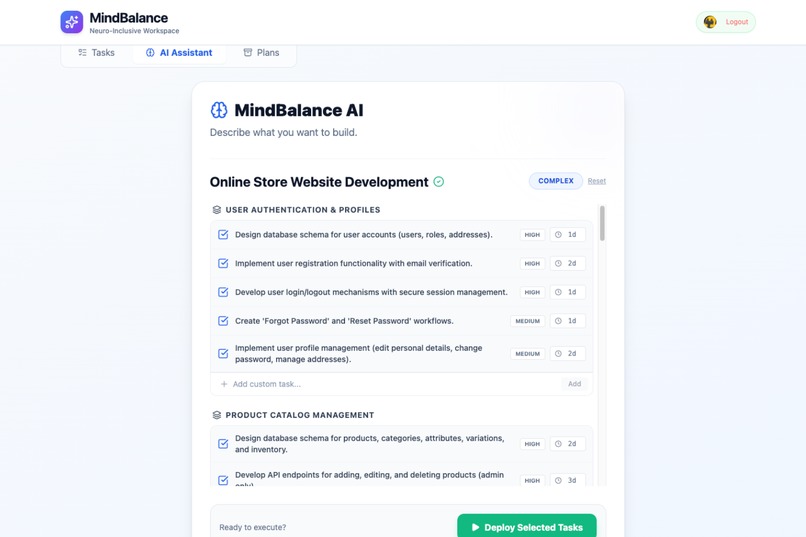The image size is (806, 537).
Task: Click the clock icon on the Forgot Password row
Action: click(x=558, y=321)
